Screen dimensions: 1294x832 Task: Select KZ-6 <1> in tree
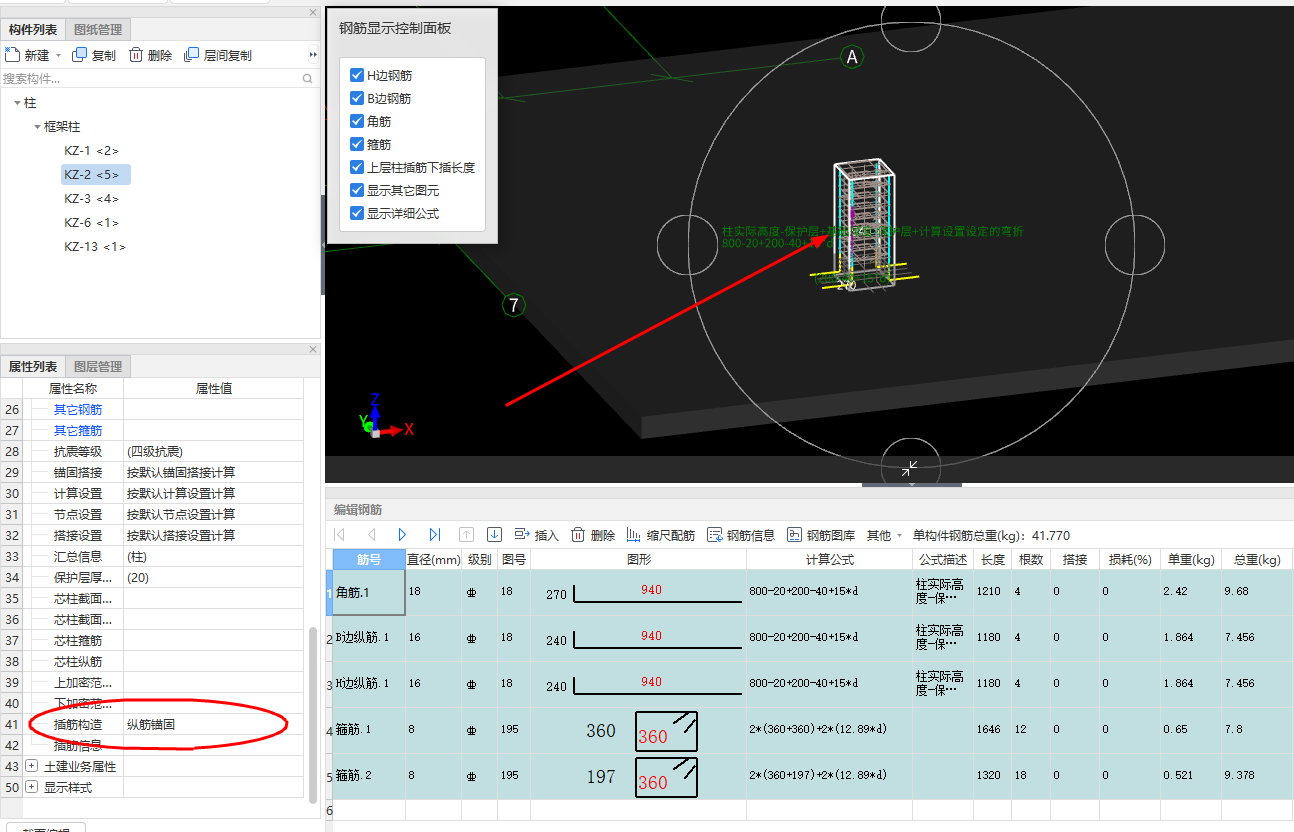(x=91, y=223)
